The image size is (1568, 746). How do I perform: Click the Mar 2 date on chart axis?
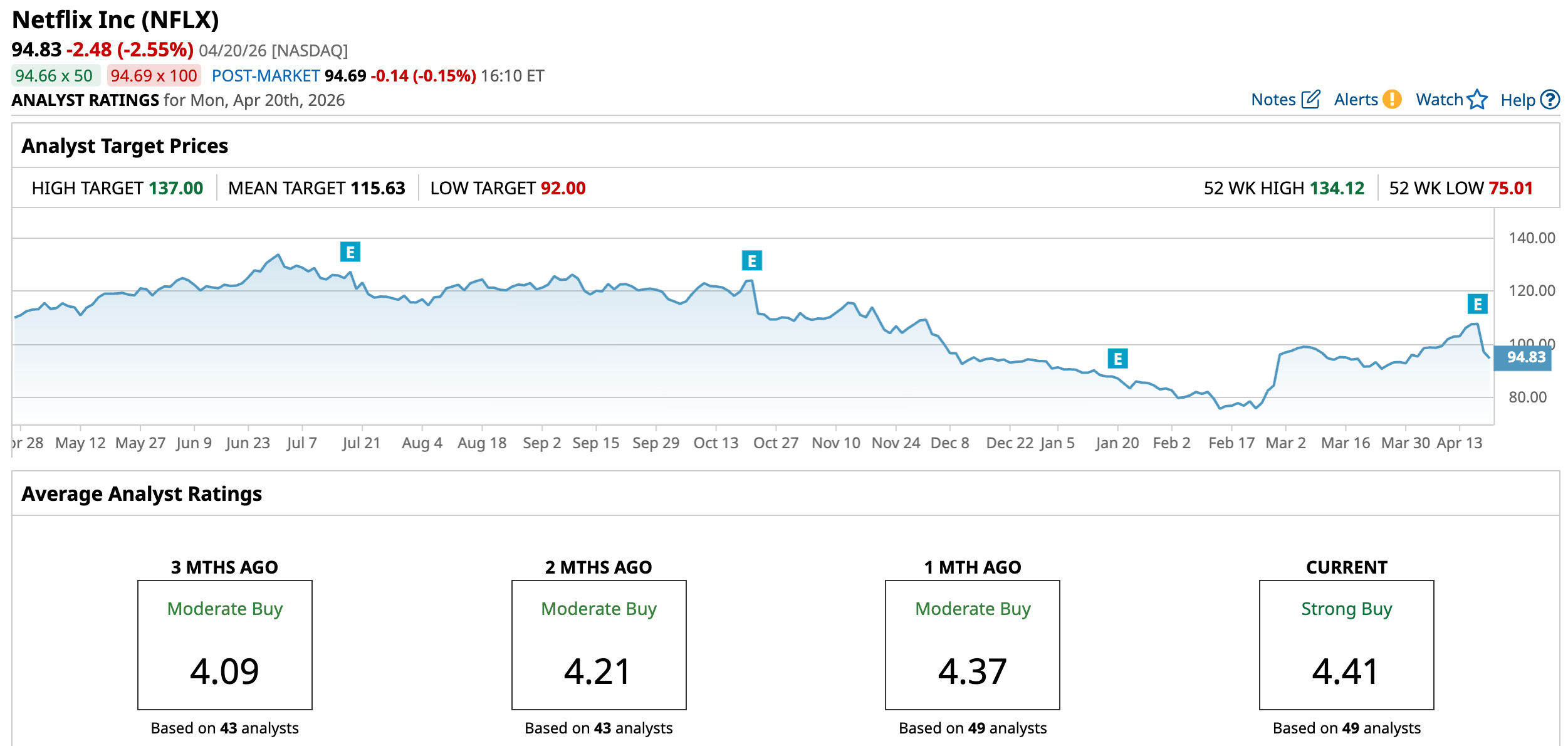pyautogui.click(x=1285, y=443)
